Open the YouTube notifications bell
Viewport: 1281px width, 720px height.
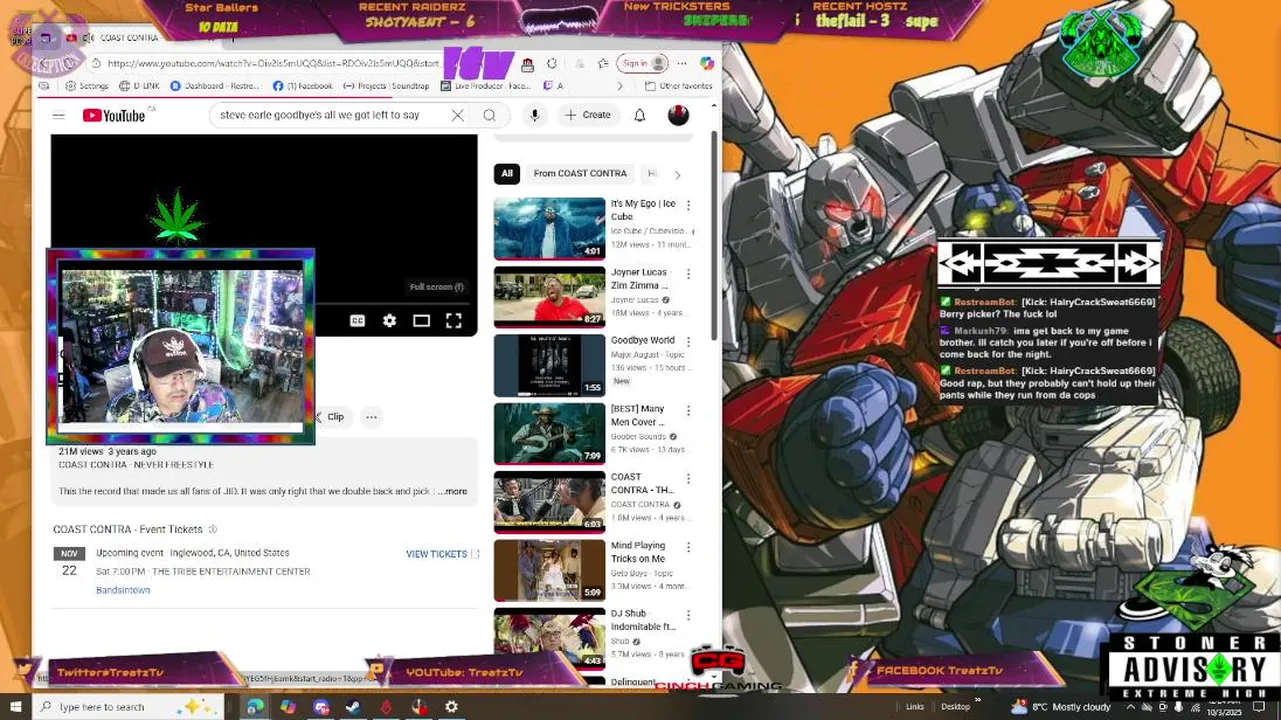(640, 115)
